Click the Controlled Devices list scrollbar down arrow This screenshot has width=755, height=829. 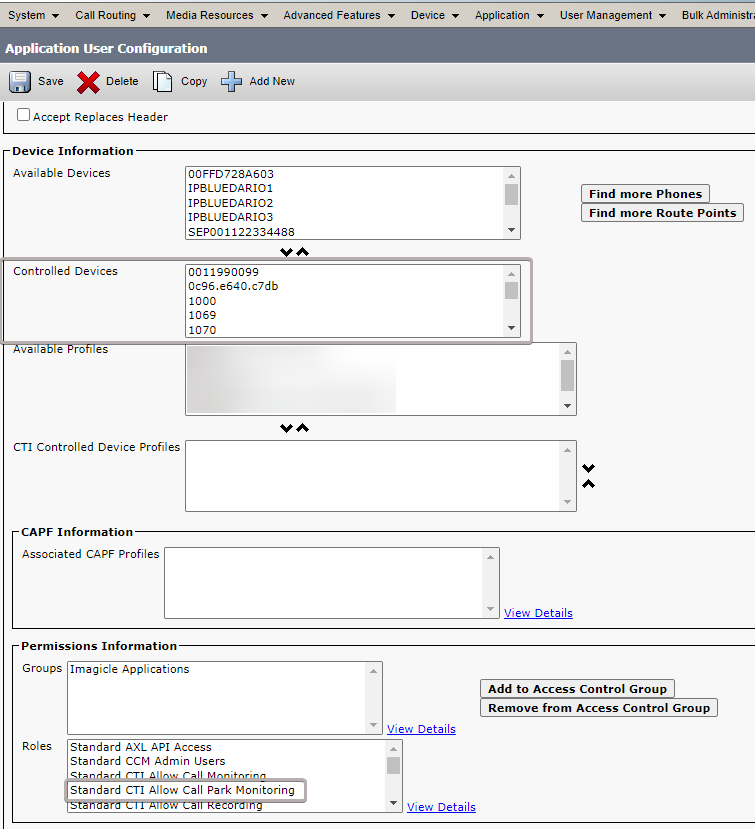[x=512, y=328]
